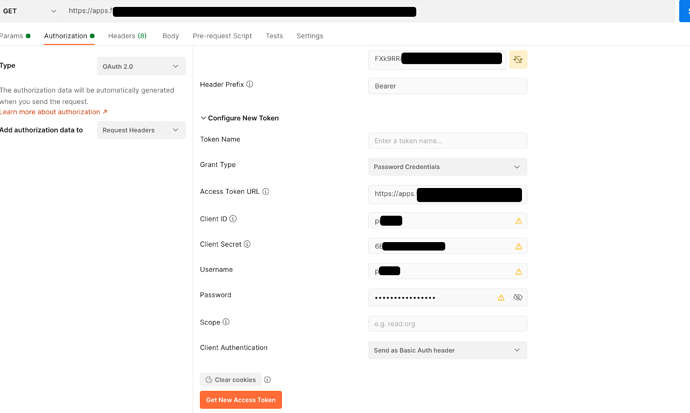The image size is (690, 413).
Task: Open the Settings tab
Action: coord(309,36)
